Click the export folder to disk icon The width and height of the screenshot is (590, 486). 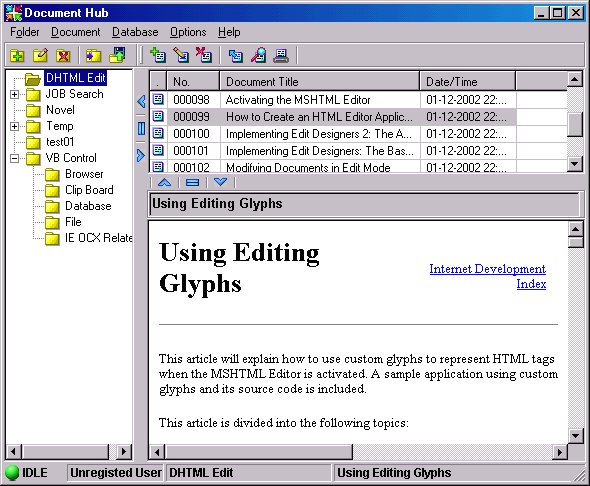click(x=117, y=55)
